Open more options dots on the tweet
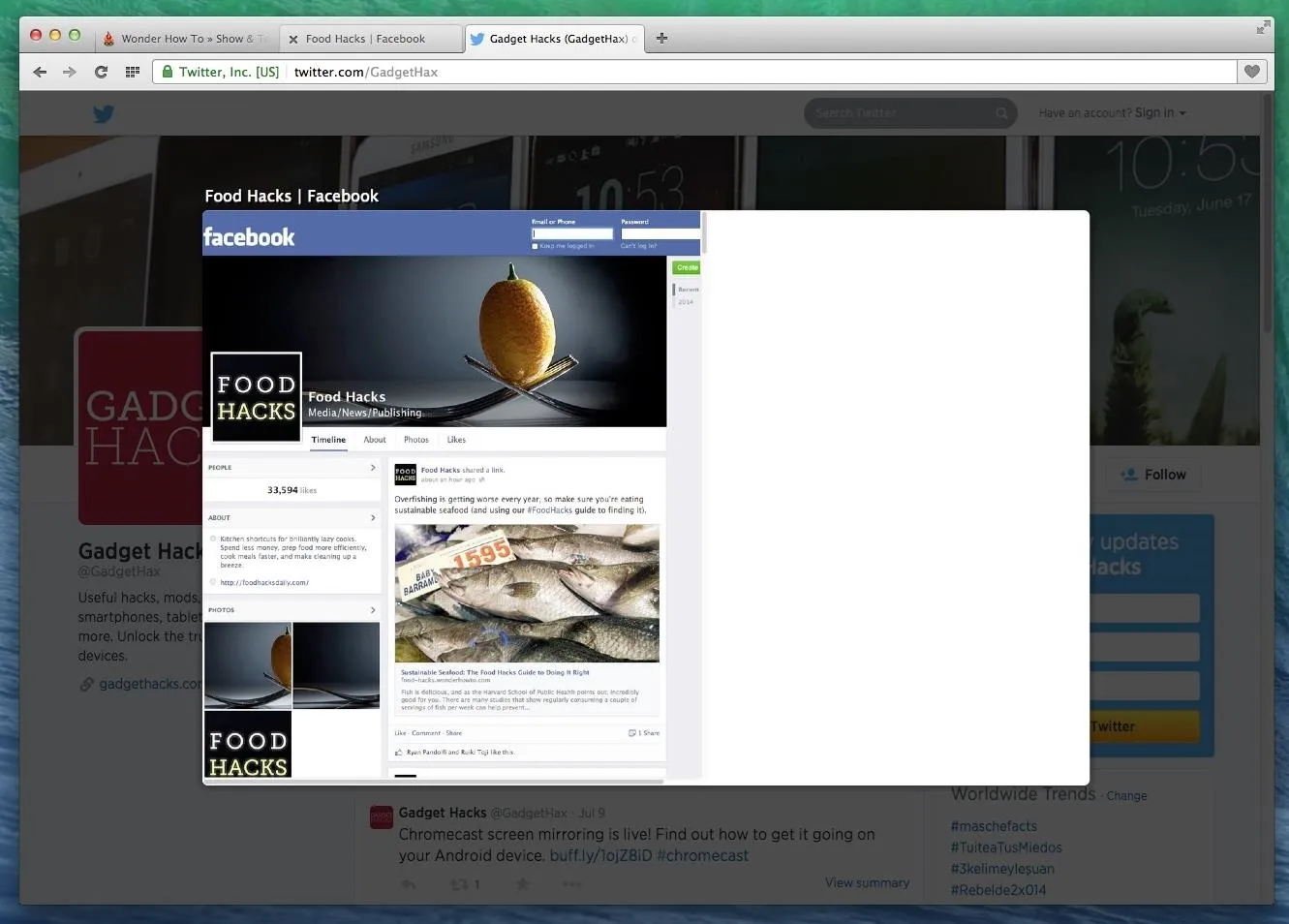 572,883
